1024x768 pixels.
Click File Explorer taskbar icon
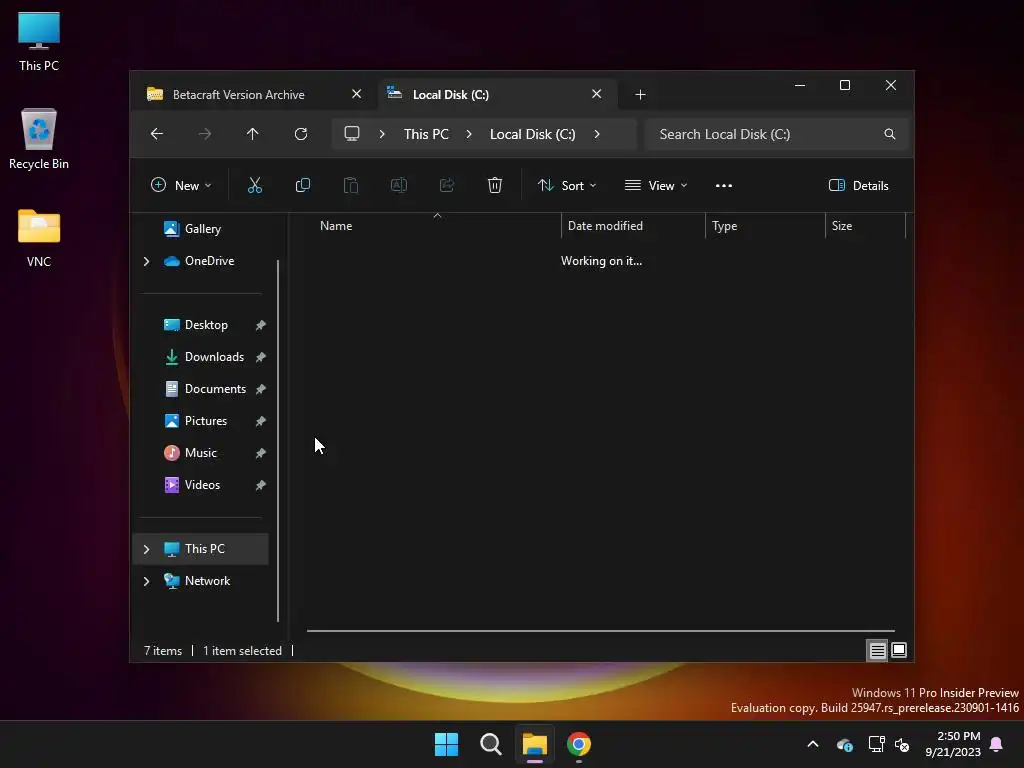pyautogui.click(x=534, y=744)
